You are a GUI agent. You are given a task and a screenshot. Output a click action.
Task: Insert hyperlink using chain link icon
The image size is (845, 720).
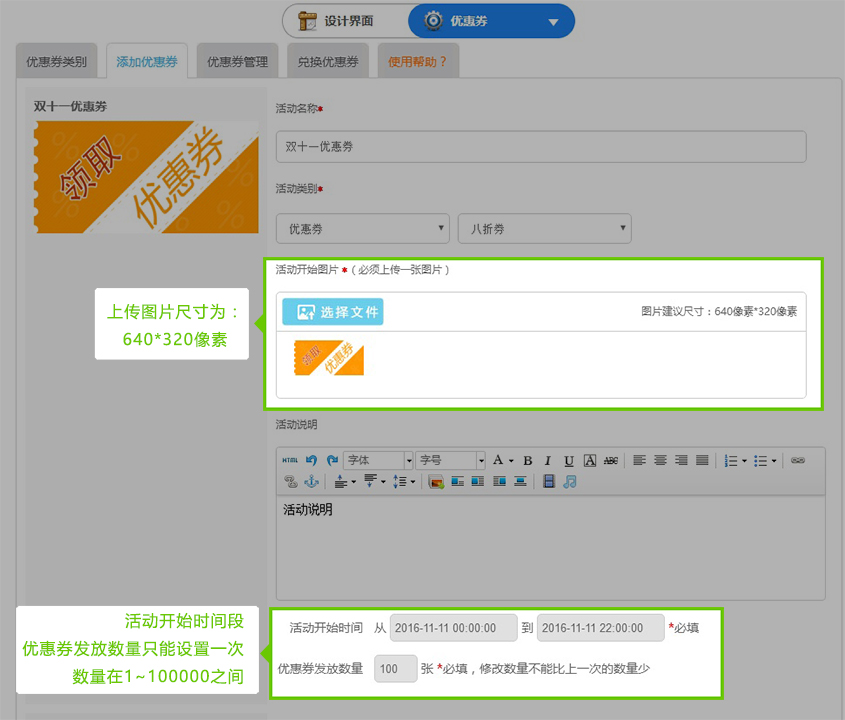click(x=798, y=461)
